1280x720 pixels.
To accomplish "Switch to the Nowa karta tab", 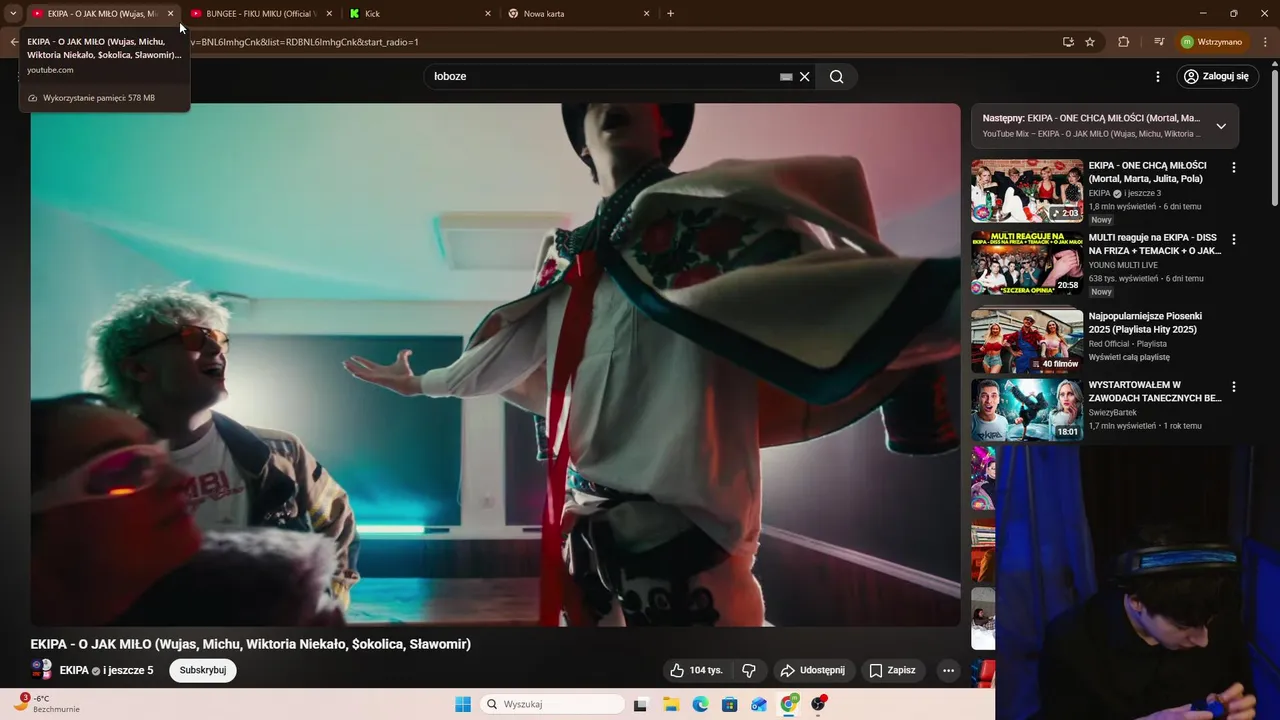I will coord(579,13).
